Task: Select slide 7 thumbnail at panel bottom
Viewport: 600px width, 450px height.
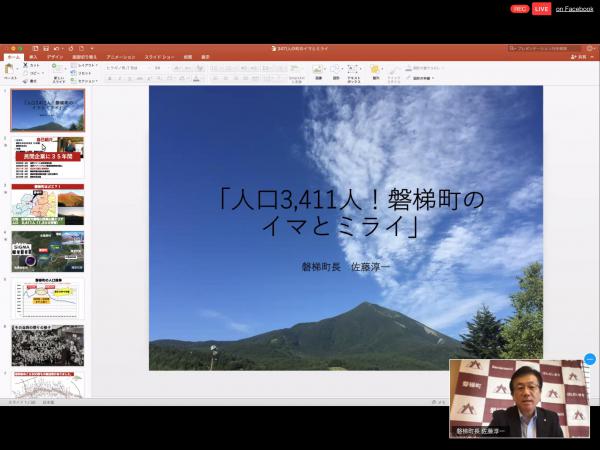Action: (x=48, y=385)
